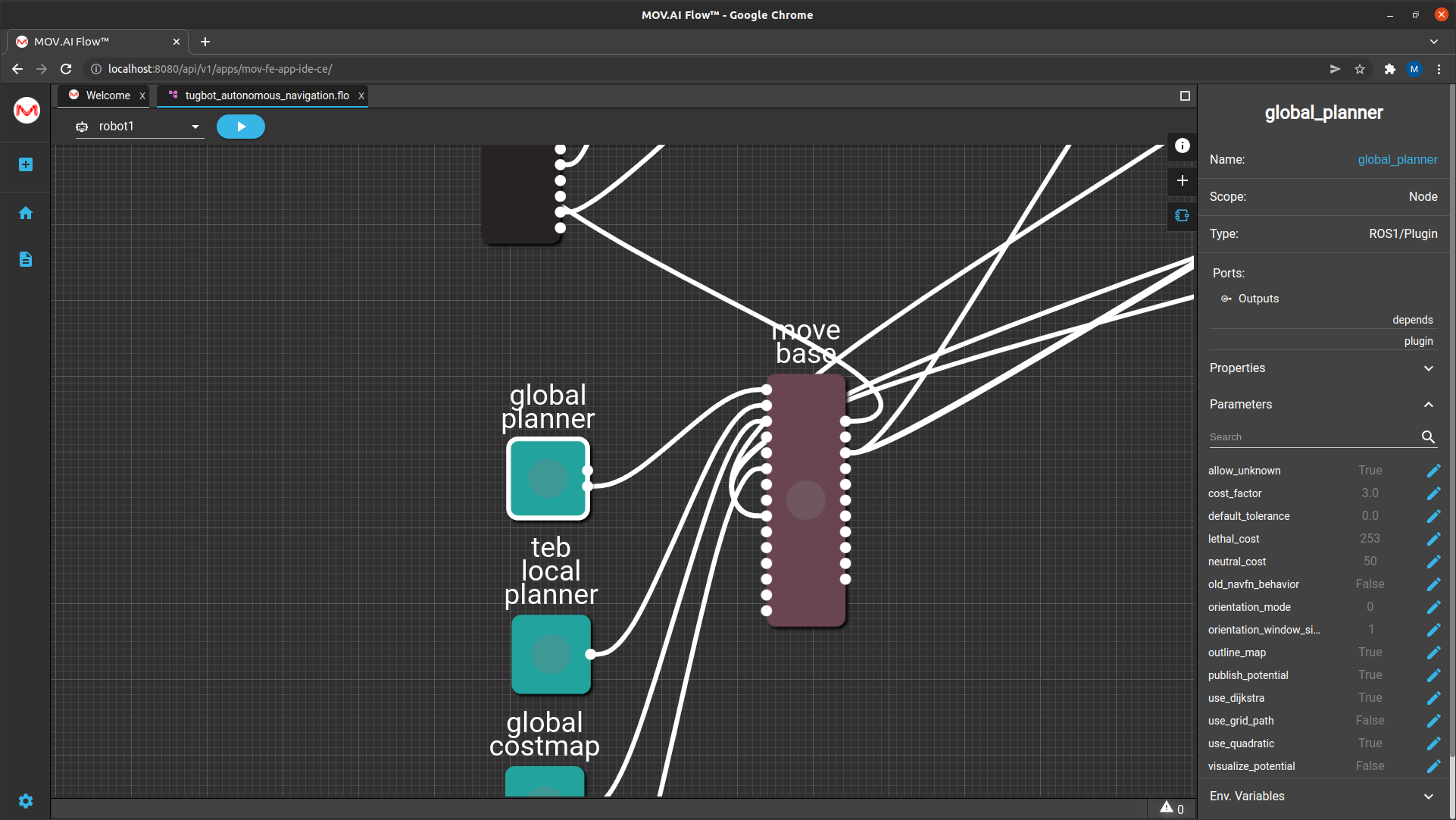Edit the cost_factor parameter
The height and width of the screenshot is (820, 1456).
[x=1433, y=493]
